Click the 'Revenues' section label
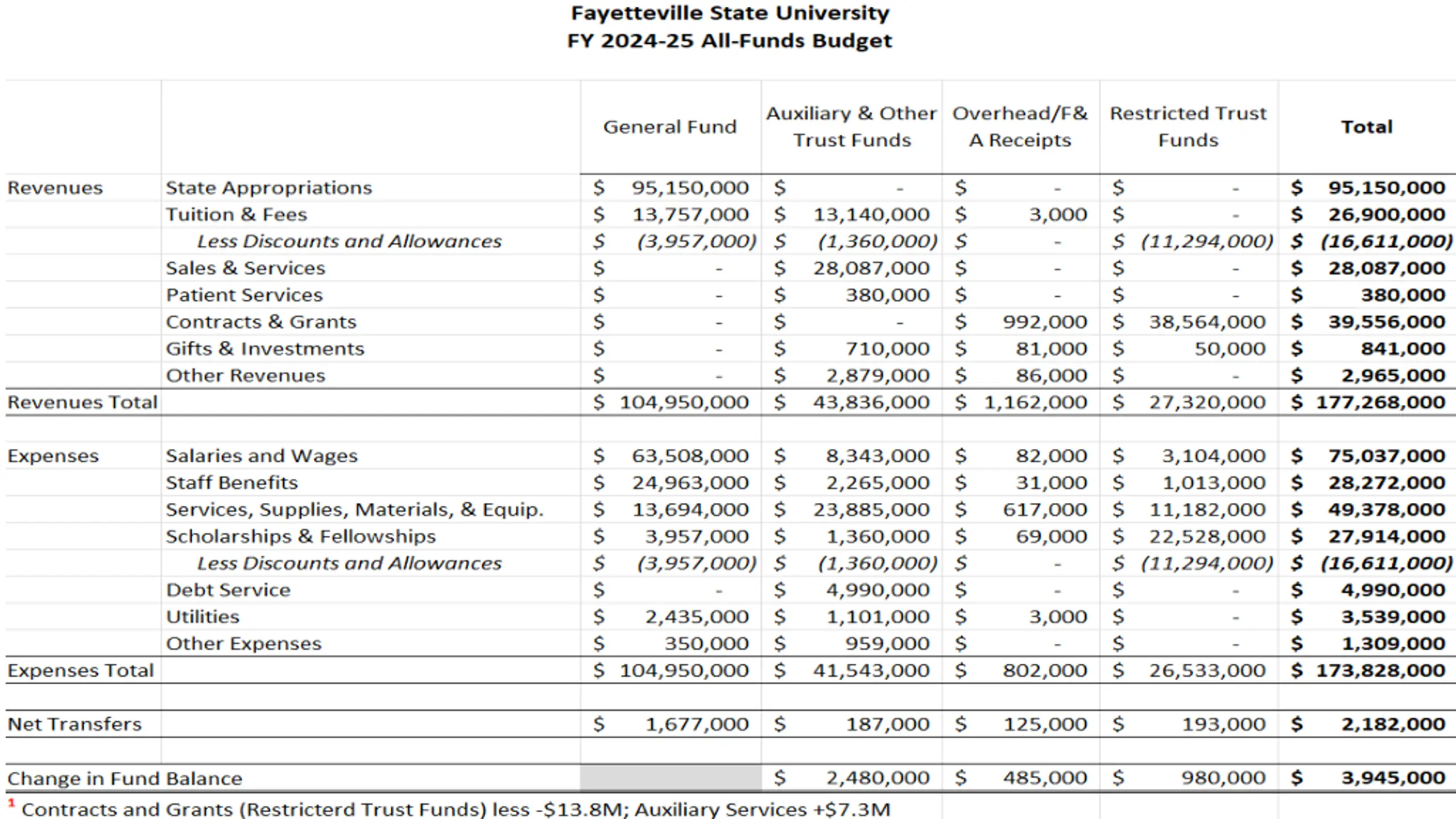The image size is (1456, 819). [x=55, y=188]
